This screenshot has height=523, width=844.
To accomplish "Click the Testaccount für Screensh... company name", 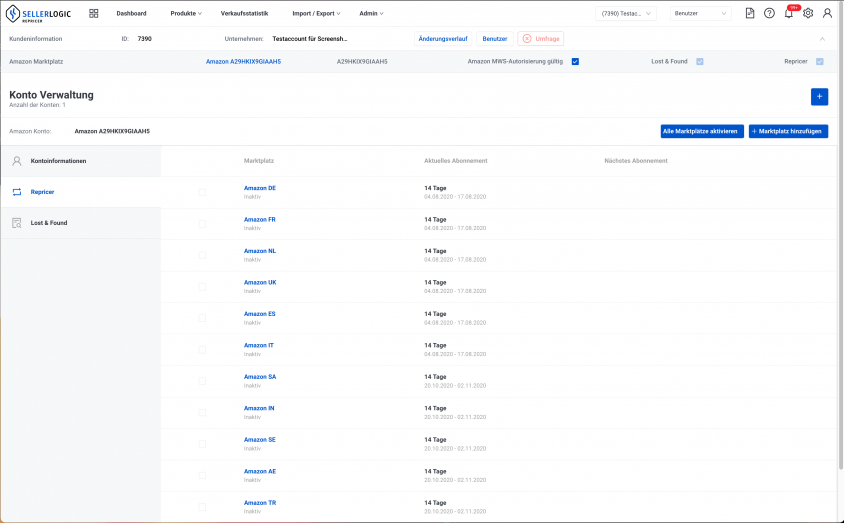I will click(x=310, y=39).
